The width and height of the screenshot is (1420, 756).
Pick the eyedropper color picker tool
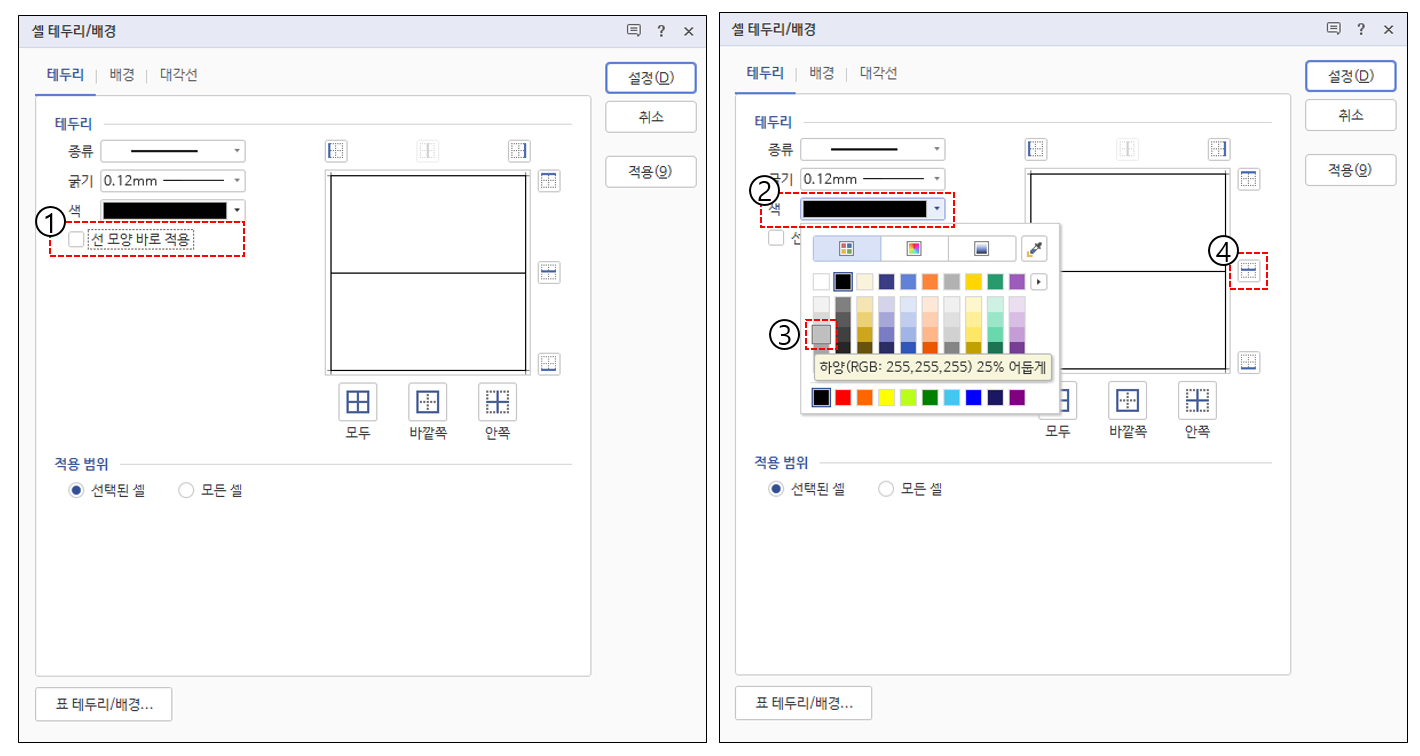1034,249
